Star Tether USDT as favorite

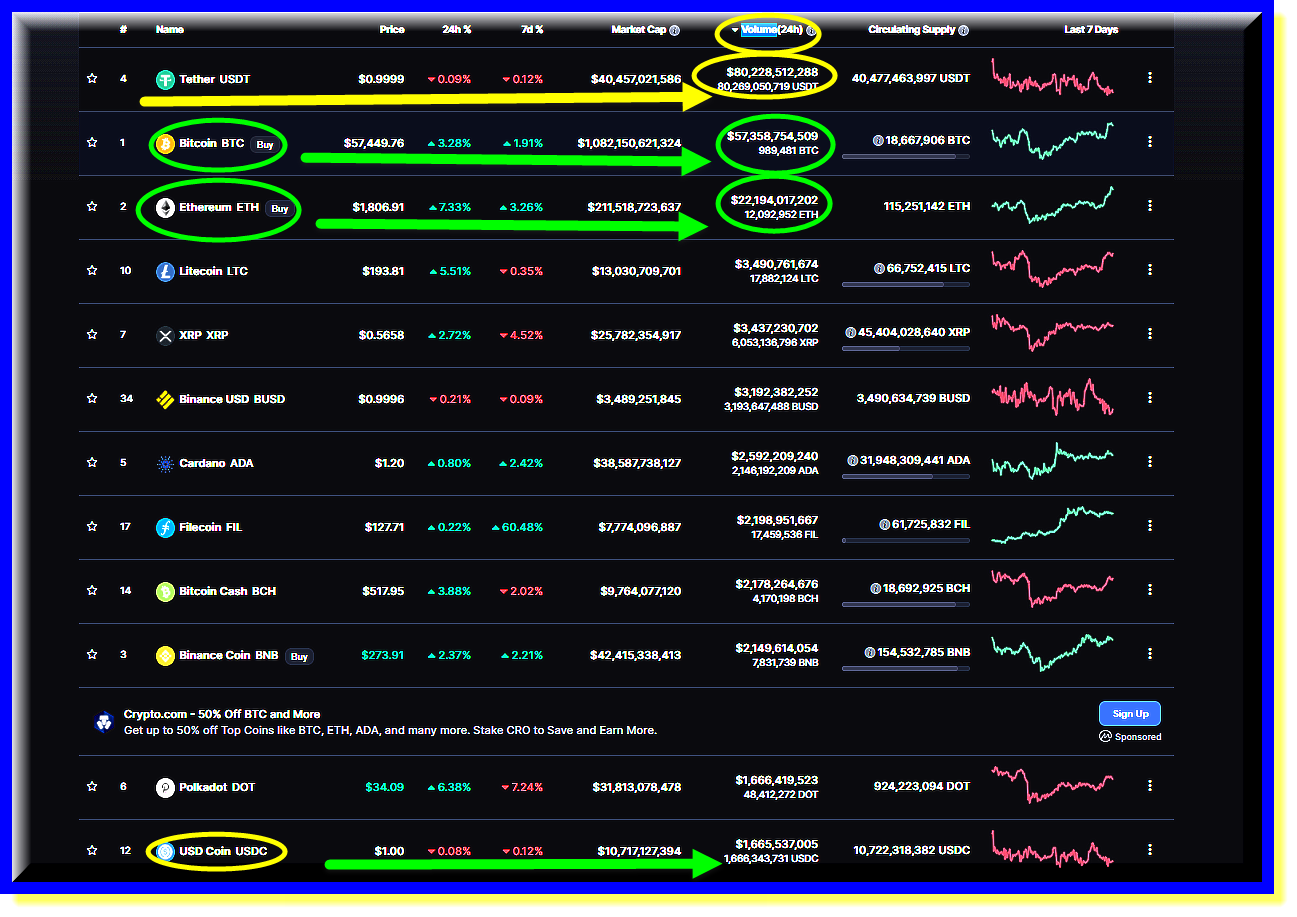coord(92,78)
